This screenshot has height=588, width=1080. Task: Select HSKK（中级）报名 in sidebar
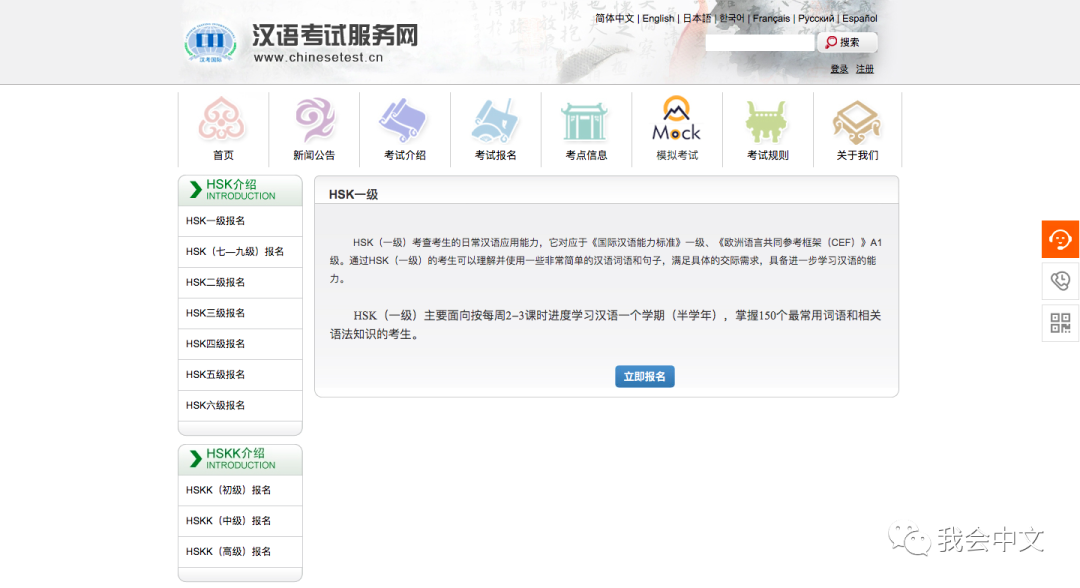tap(240, 521)
